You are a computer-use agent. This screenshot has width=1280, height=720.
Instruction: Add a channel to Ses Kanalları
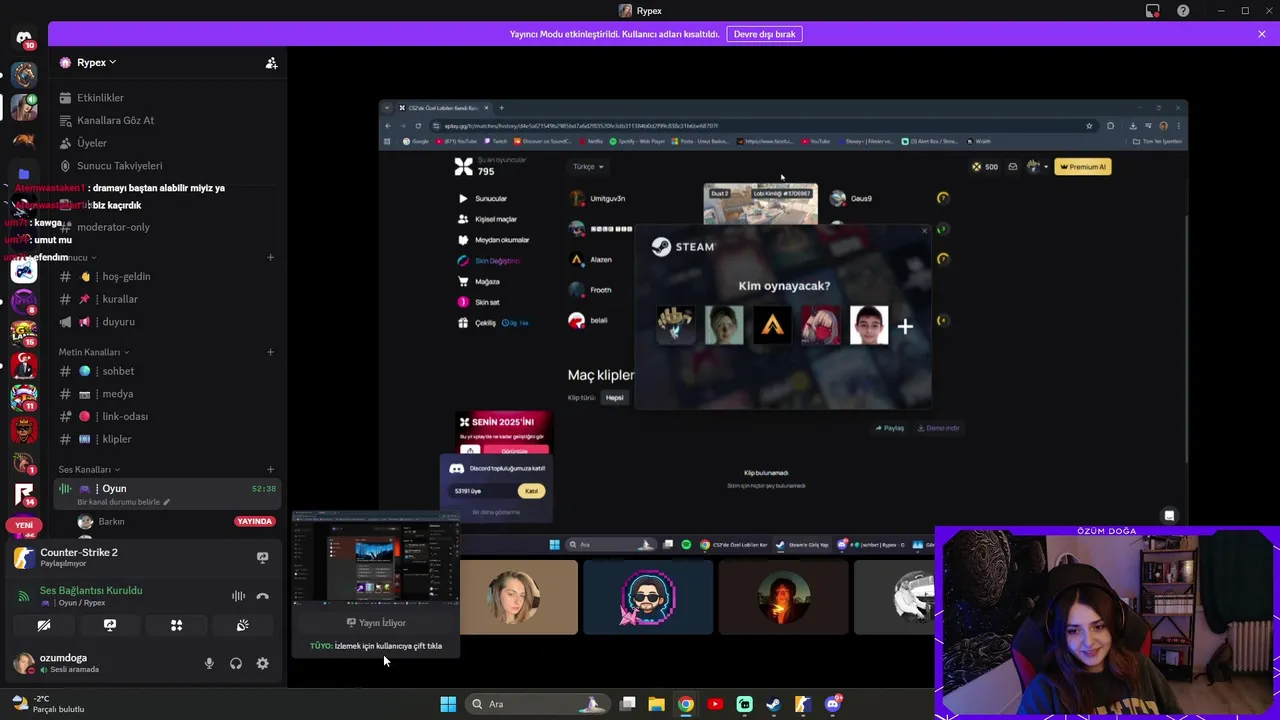tap(270, 469)
